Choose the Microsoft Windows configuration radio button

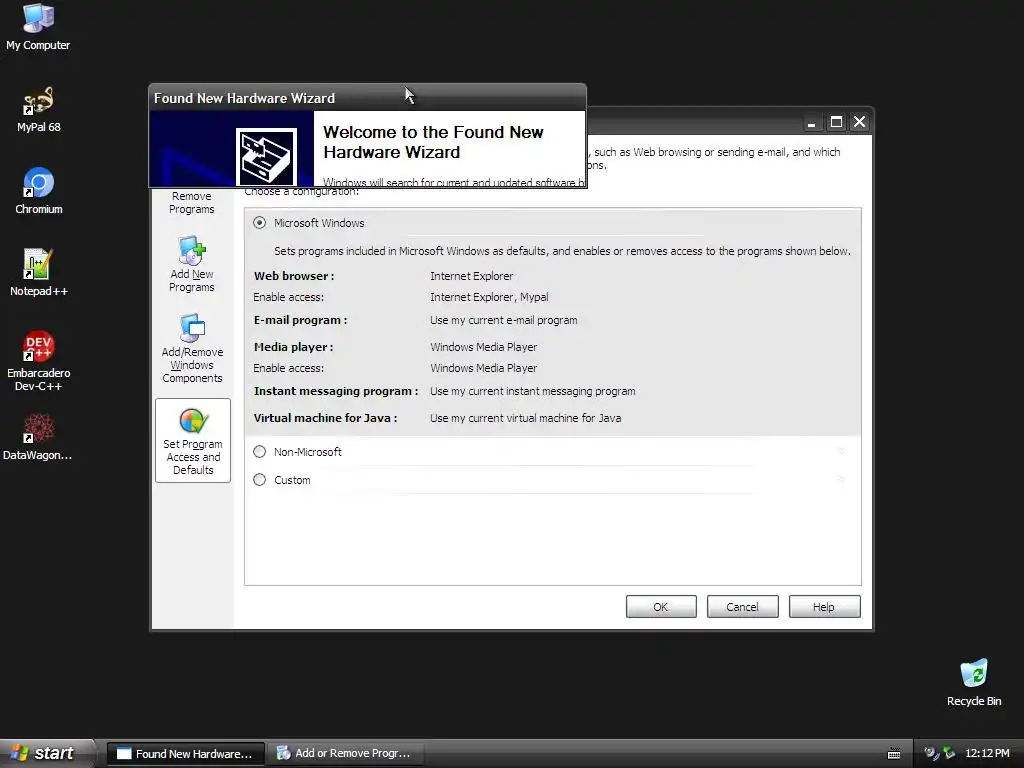(x=260, y=223)
